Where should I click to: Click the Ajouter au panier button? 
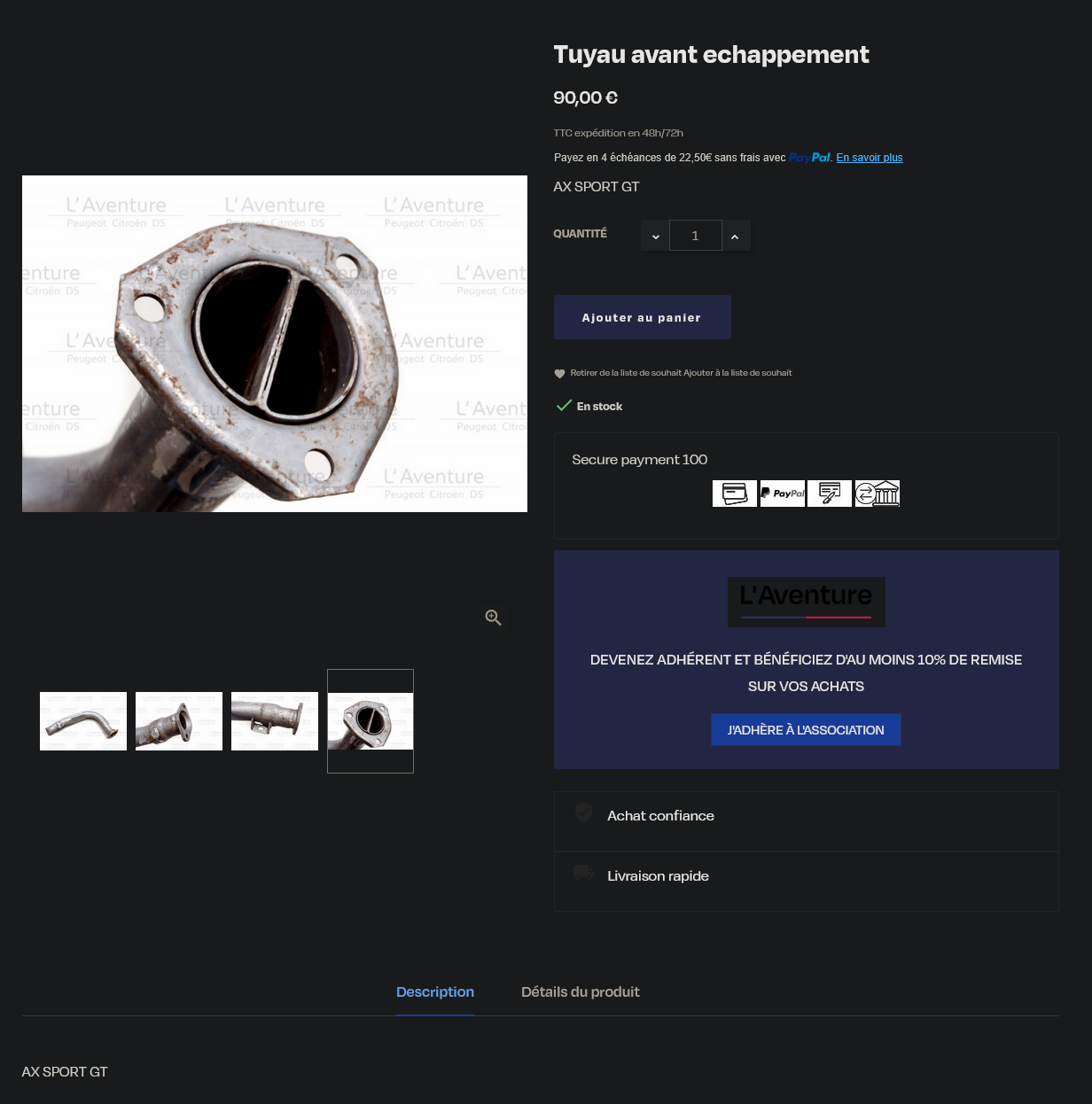(x=643, y=317)
